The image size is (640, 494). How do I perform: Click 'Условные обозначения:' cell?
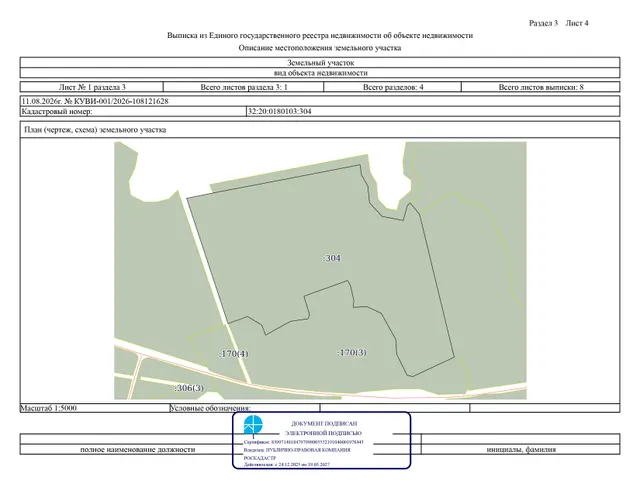[x=244, y=408]
